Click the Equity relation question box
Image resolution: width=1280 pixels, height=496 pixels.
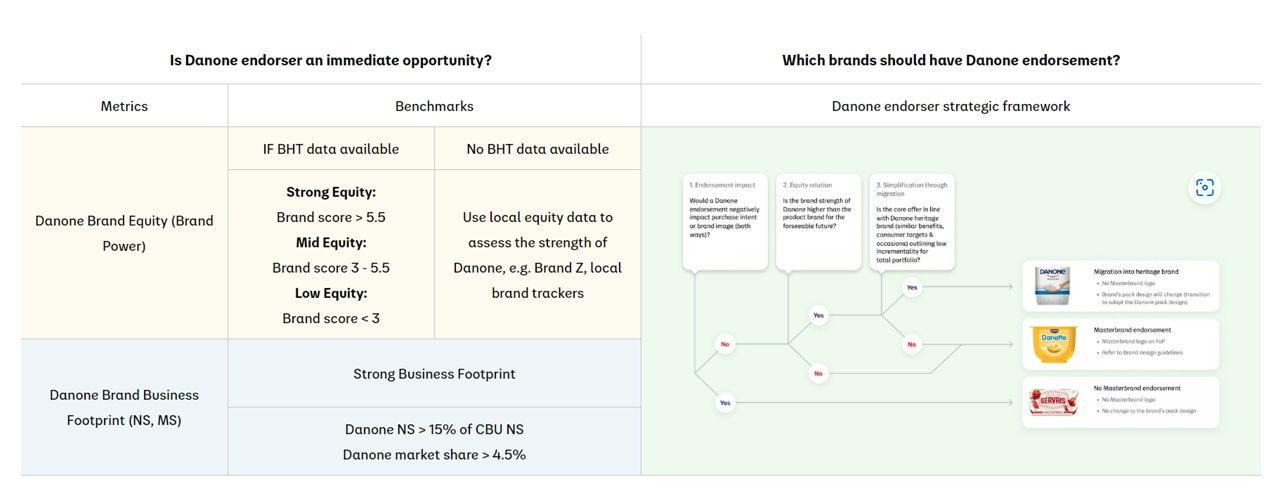[x=818, y=224]
